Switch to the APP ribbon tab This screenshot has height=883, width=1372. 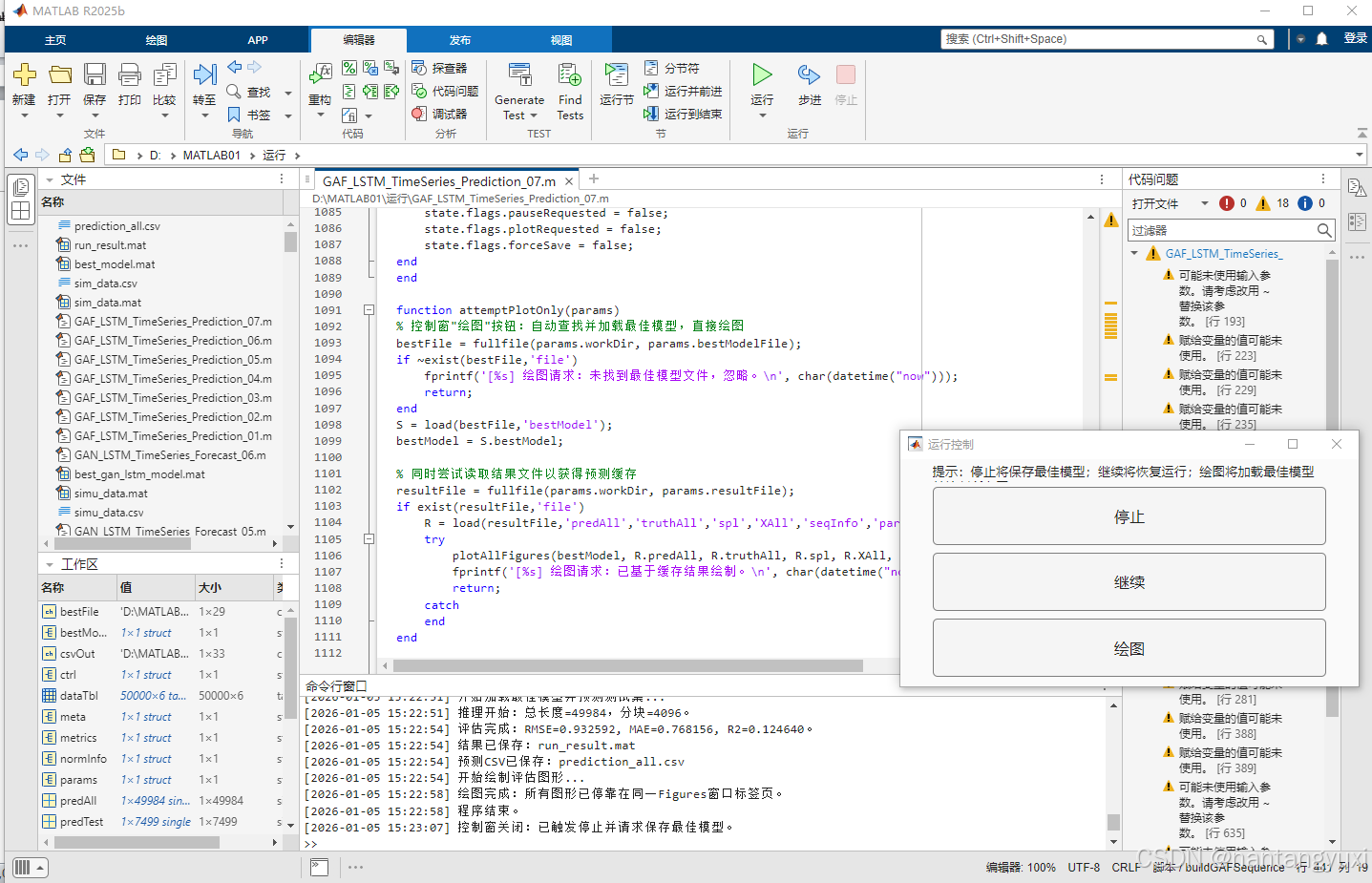click(x=258, y=40)
